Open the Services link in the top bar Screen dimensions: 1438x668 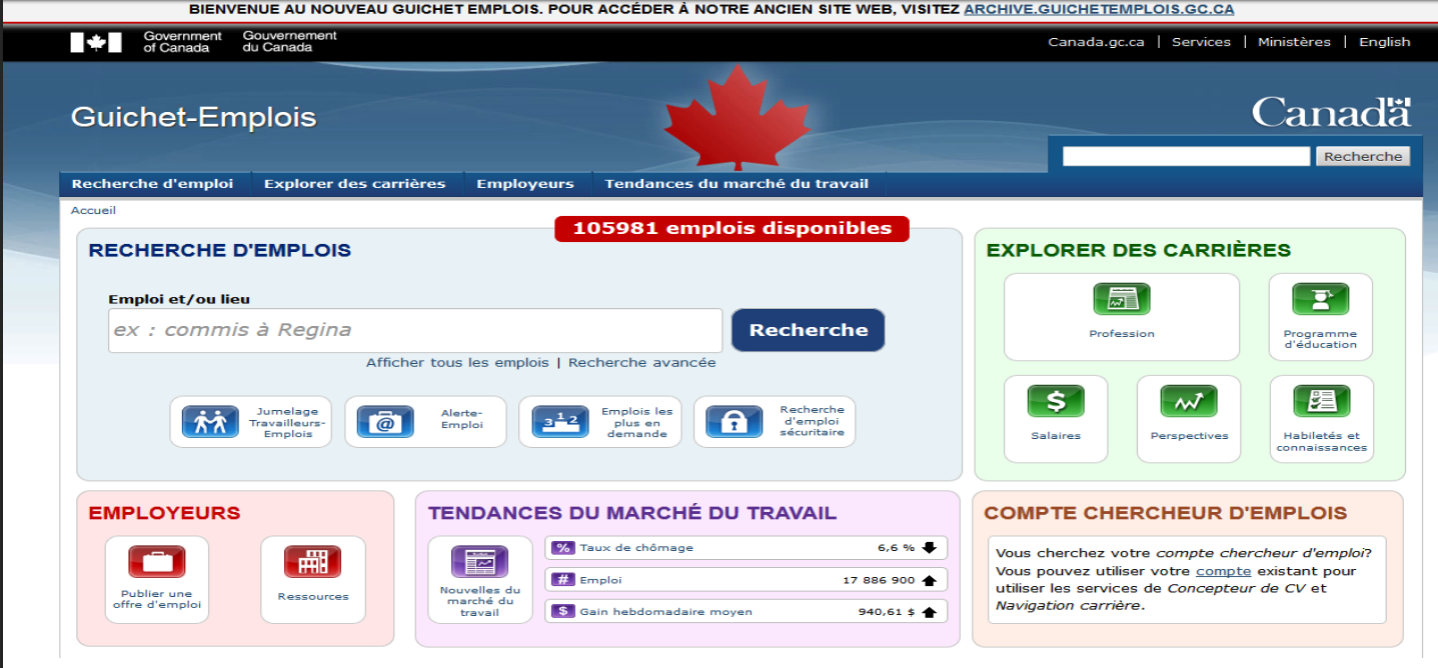1201,42
